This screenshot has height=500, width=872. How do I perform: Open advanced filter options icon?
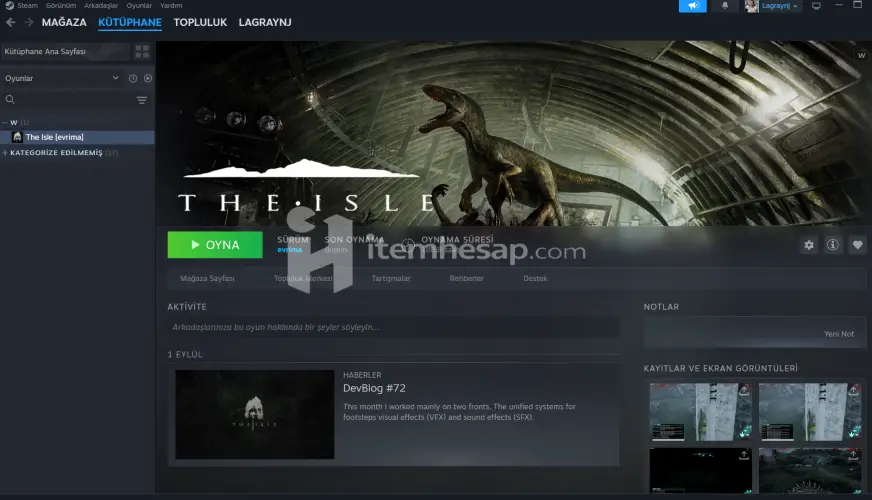(x=142, y=100)
